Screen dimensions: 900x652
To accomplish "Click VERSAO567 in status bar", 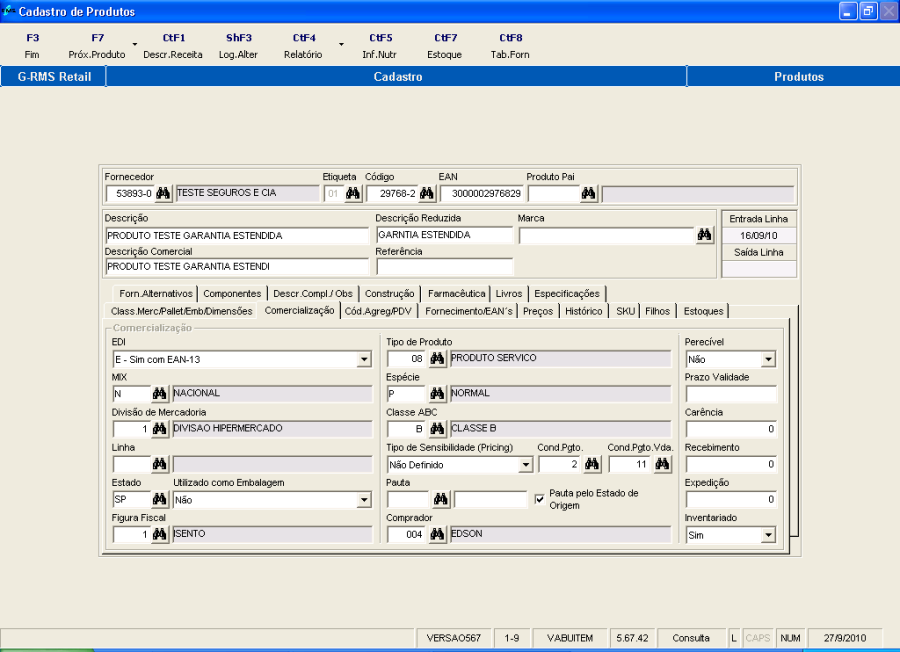I will click(x=453, y=638).
